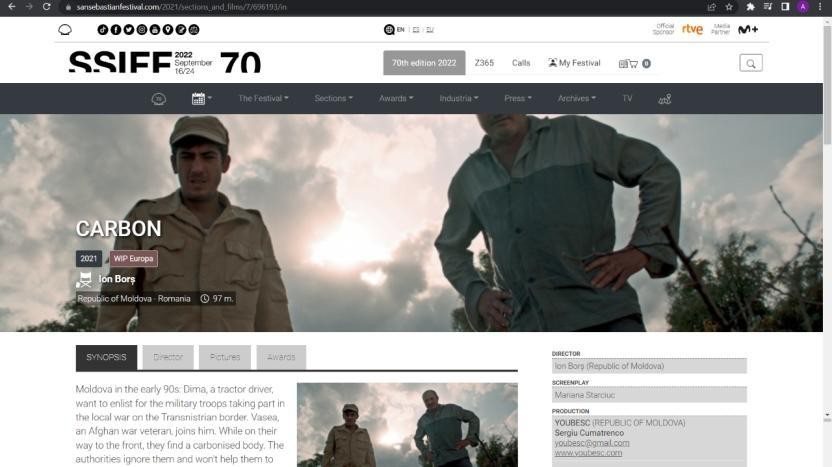Click the search magnifier icon

[x=751, y=63]
